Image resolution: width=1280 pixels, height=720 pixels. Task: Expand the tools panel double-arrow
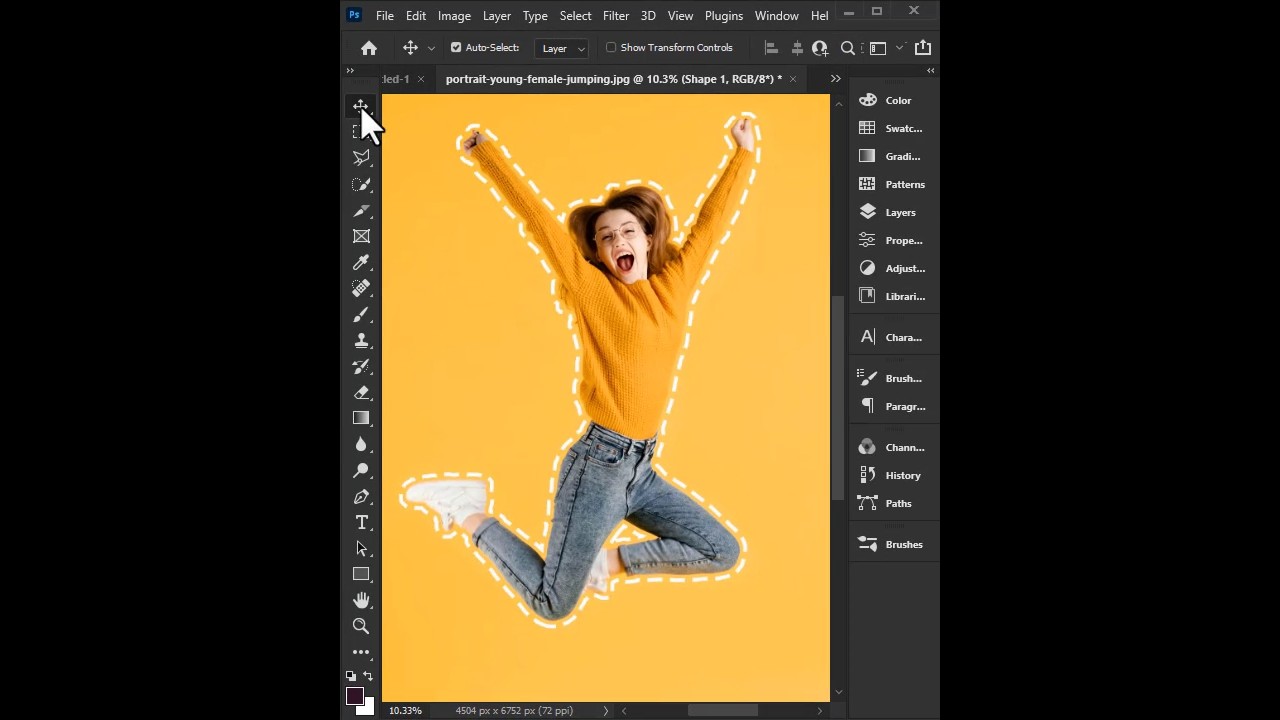pyautogui.click(x=350, y=71)
